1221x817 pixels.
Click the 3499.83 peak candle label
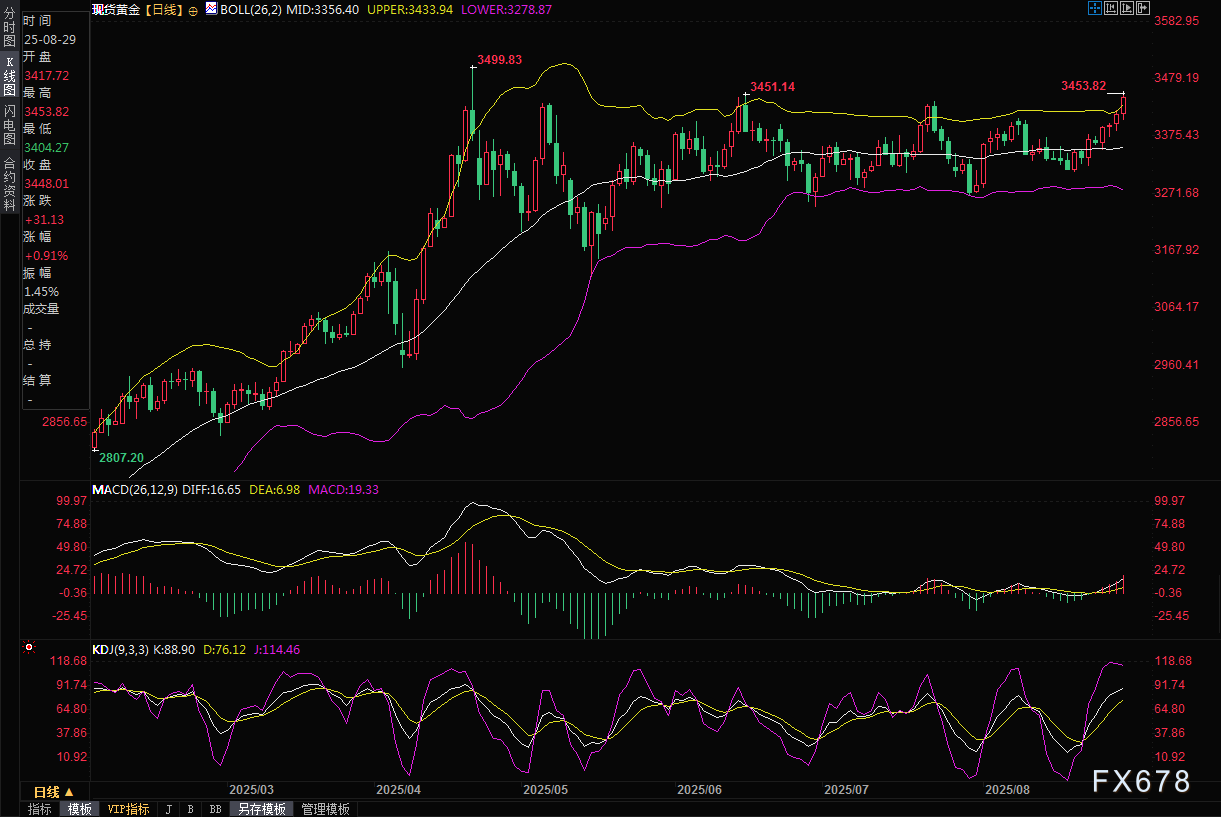(x=500, y=59)
